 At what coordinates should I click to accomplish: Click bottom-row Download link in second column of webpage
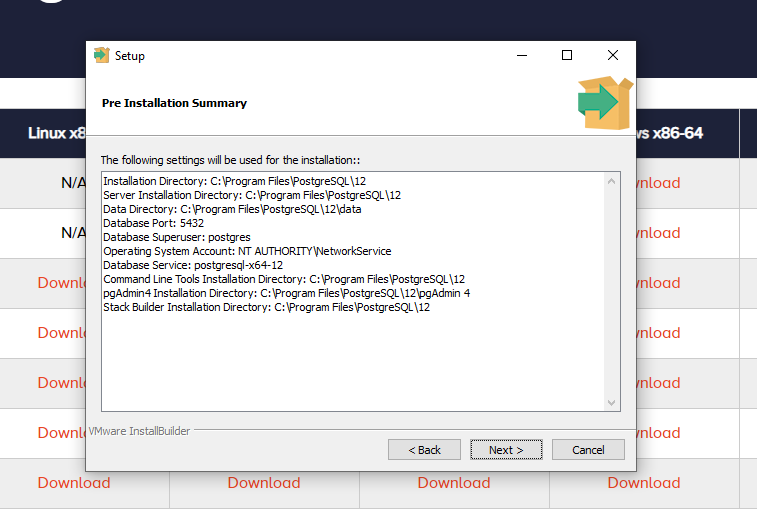(264, 483)
